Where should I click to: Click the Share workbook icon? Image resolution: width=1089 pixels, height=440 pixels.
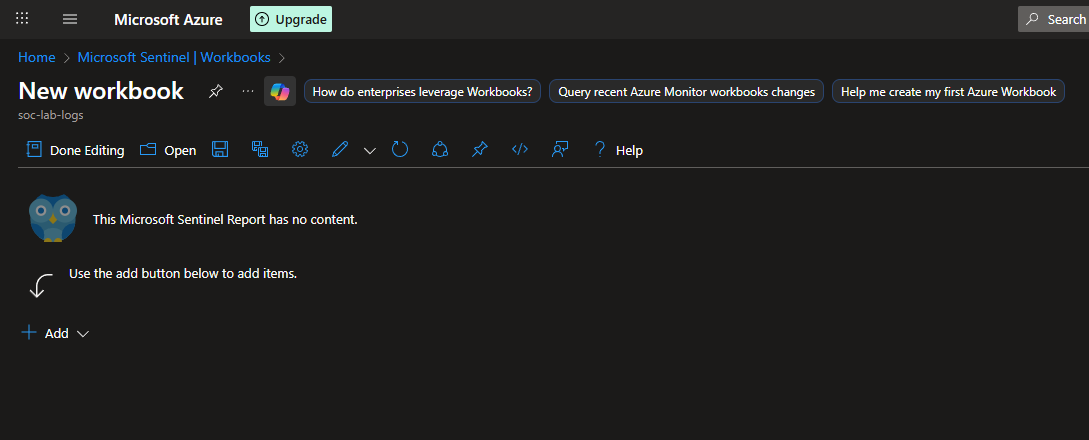(x=439, y=150)
